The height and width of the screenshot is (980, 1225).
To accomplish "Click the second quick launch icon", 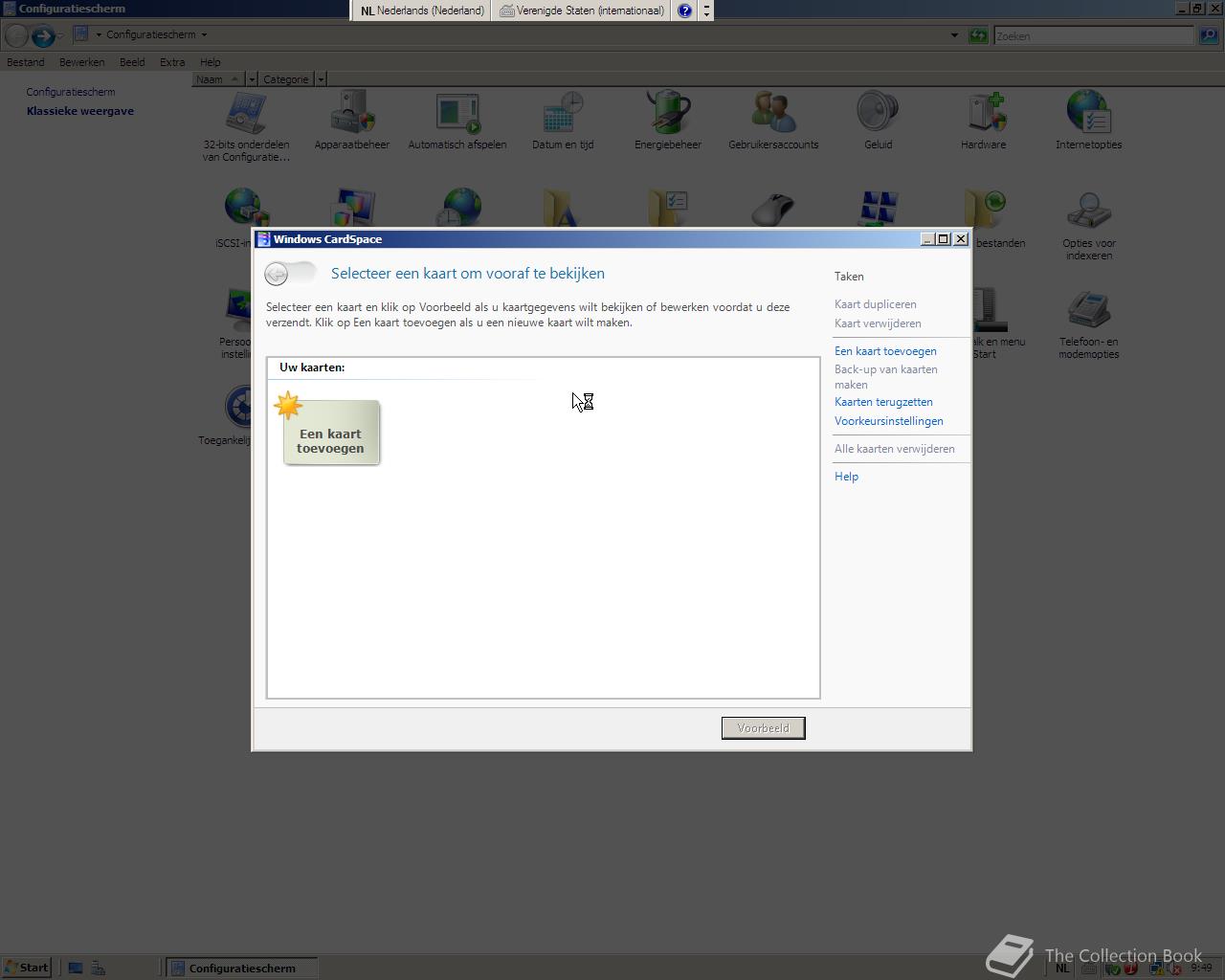I will [x=98, y=968].
